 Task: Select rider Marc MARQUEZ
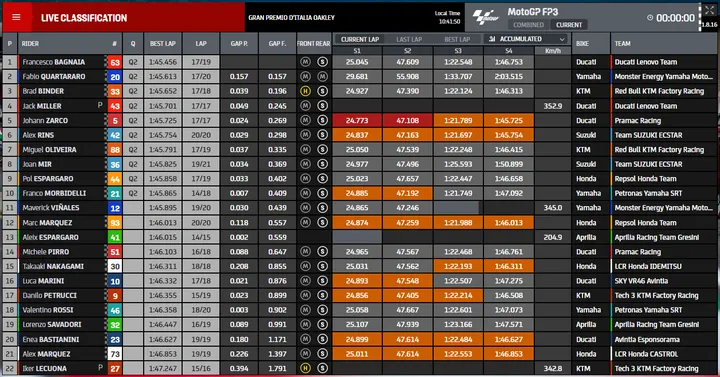coord(47,222)
